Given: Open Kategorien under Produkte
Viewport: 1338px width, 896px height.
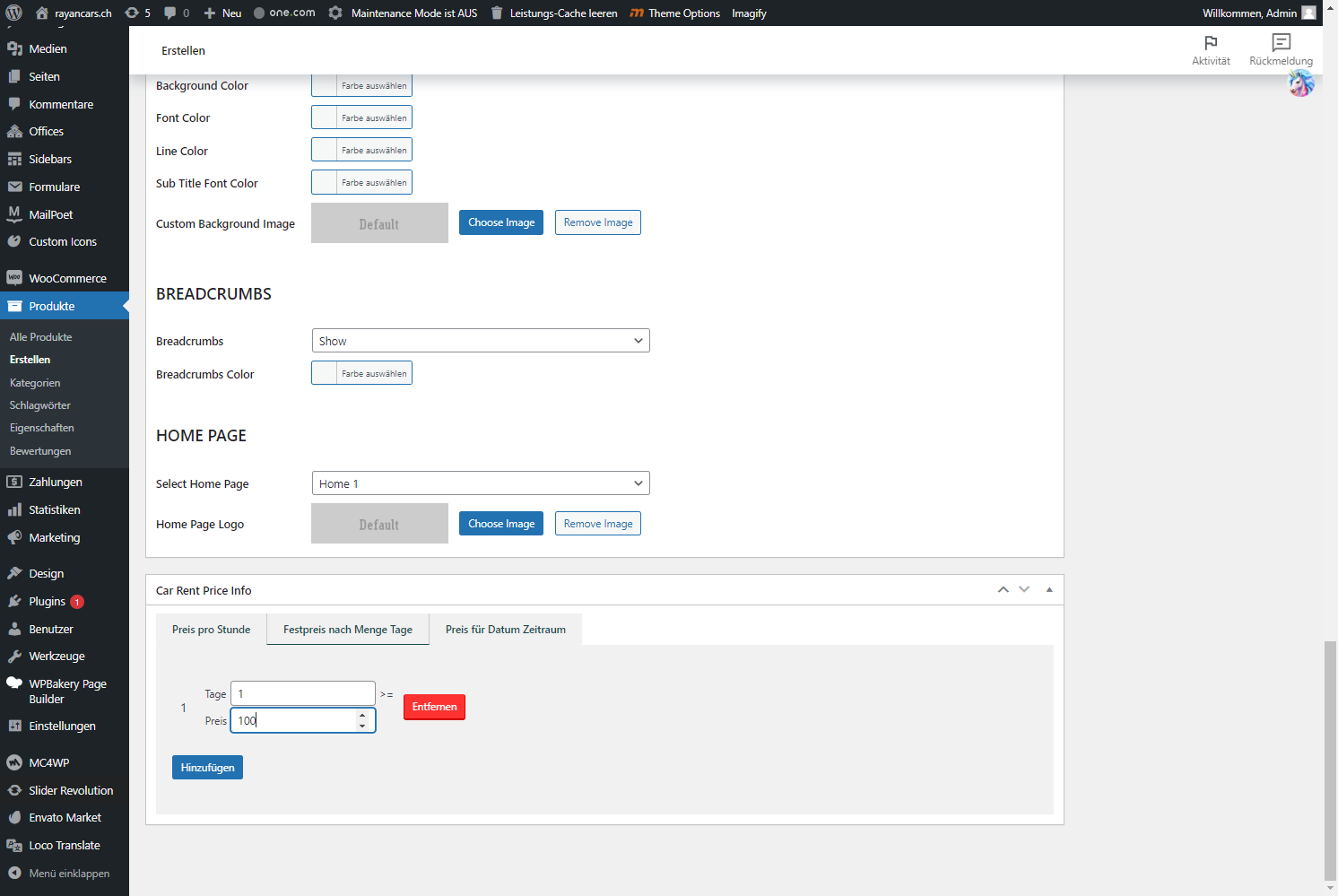Looking at the screenshot, I should tap(35, 383).
